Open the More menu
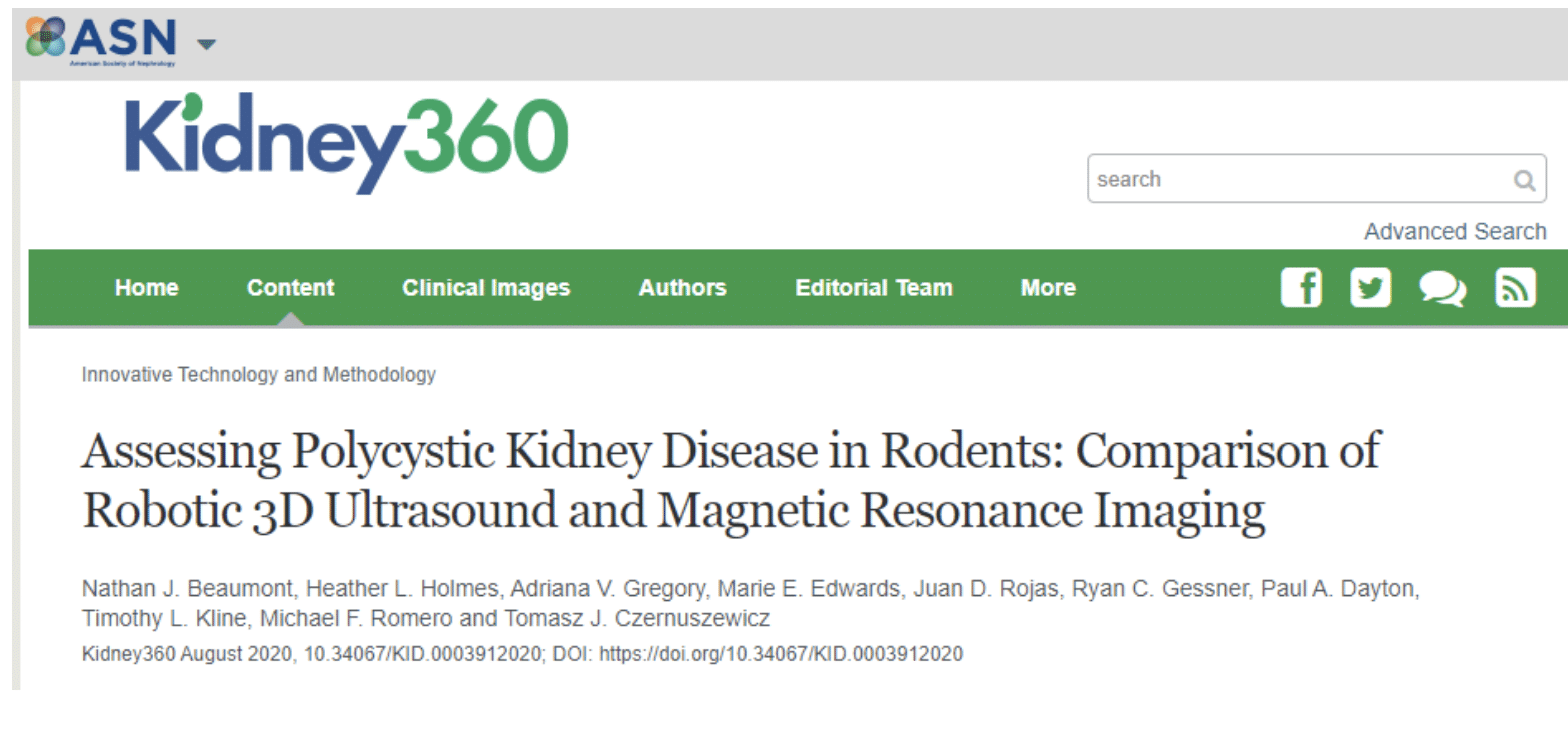Screen dimensions: 1568x740 [1048, 288]
